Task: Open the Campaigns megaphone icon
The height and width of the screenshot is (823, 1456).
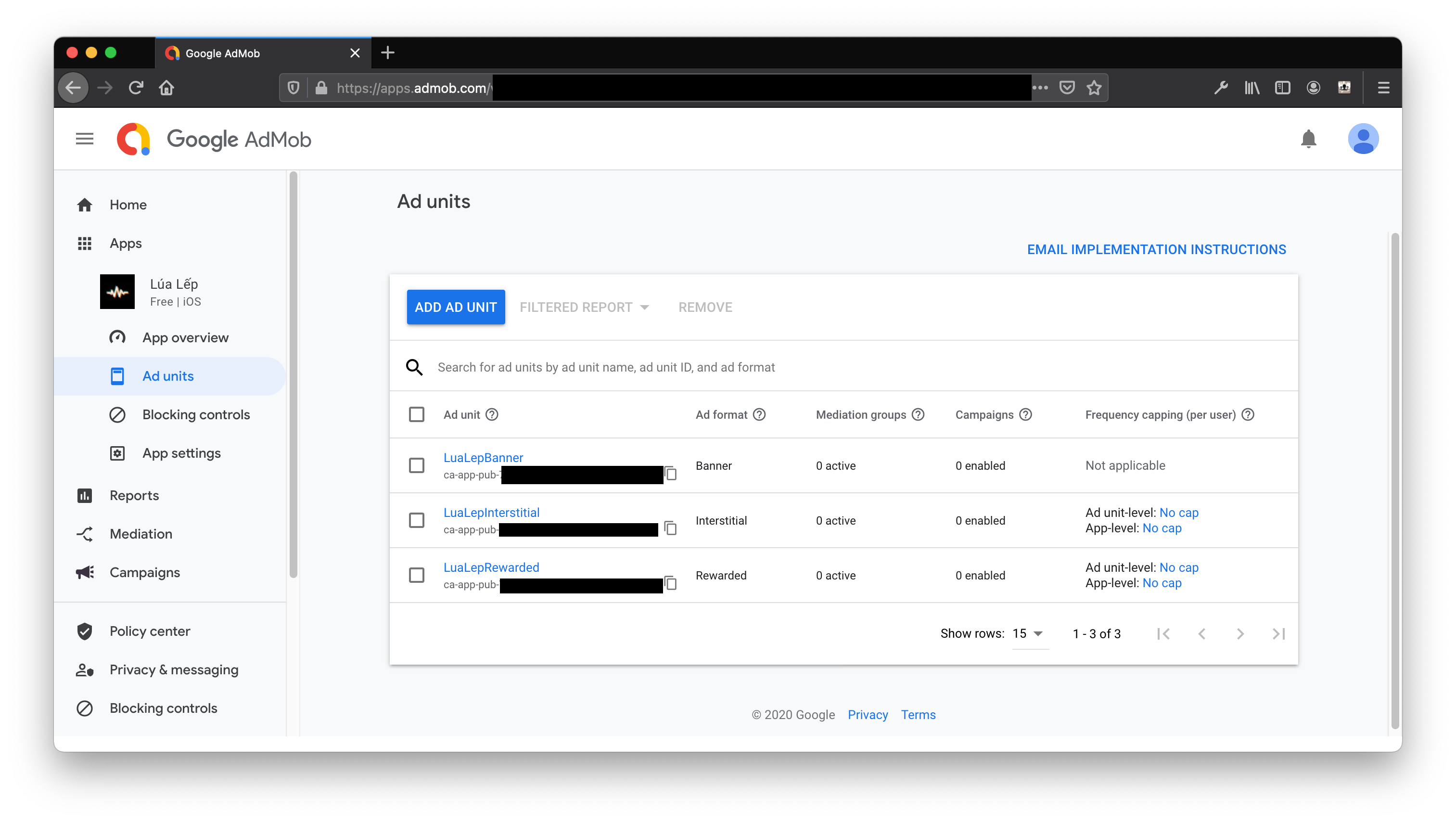Action: point(85,572)
